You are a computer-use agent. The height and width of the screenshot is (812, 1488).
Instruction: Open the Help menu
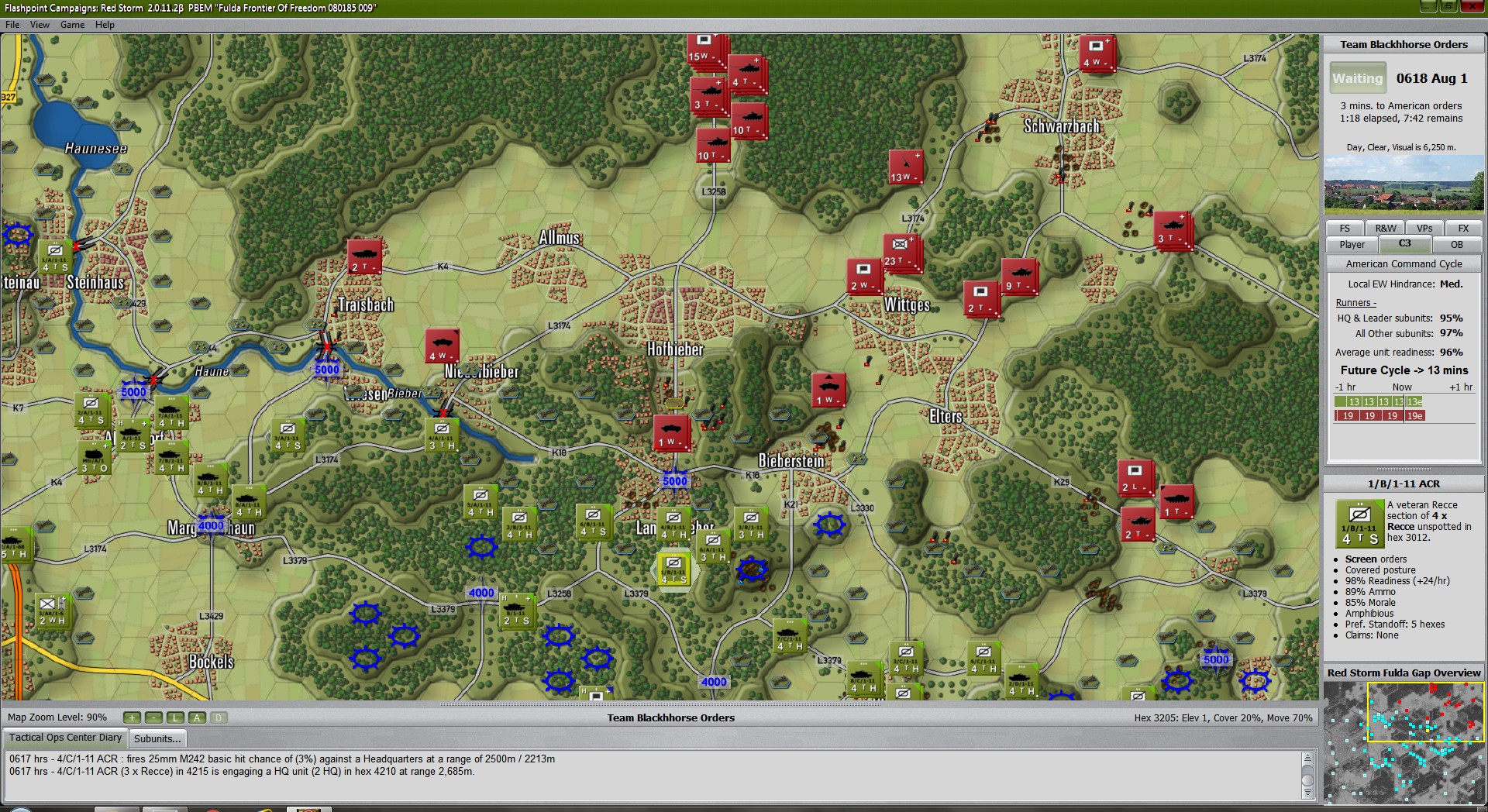pyautogui.click(x=105, y=25)
